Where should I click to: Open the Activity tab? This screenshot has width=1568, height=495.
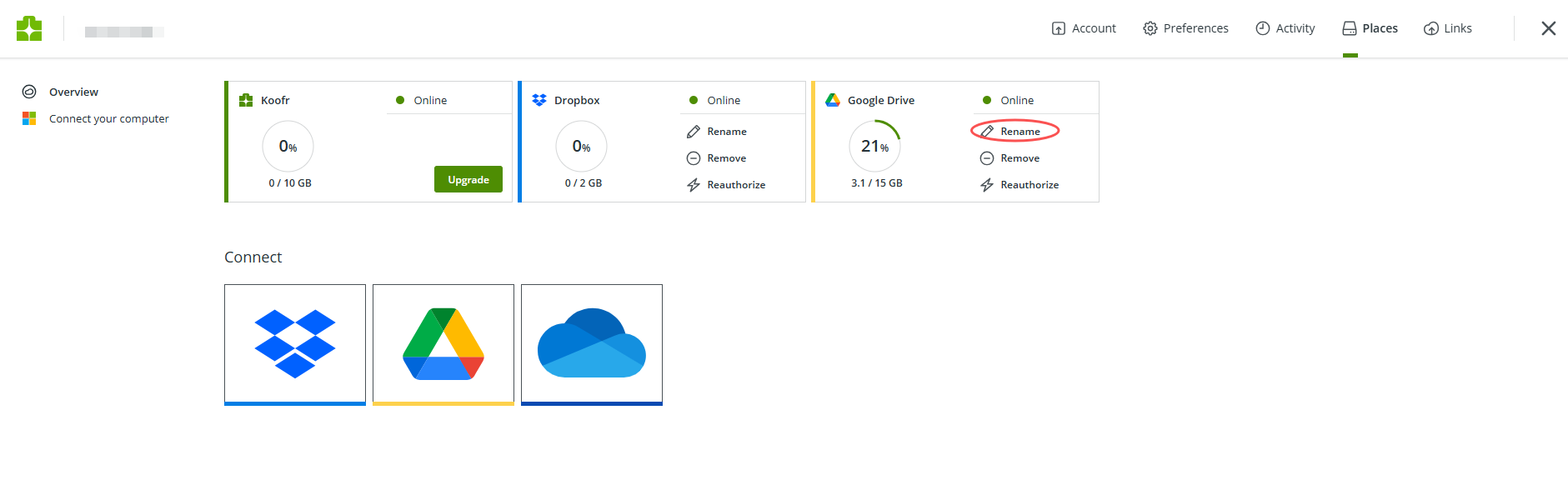point(1285,28)
